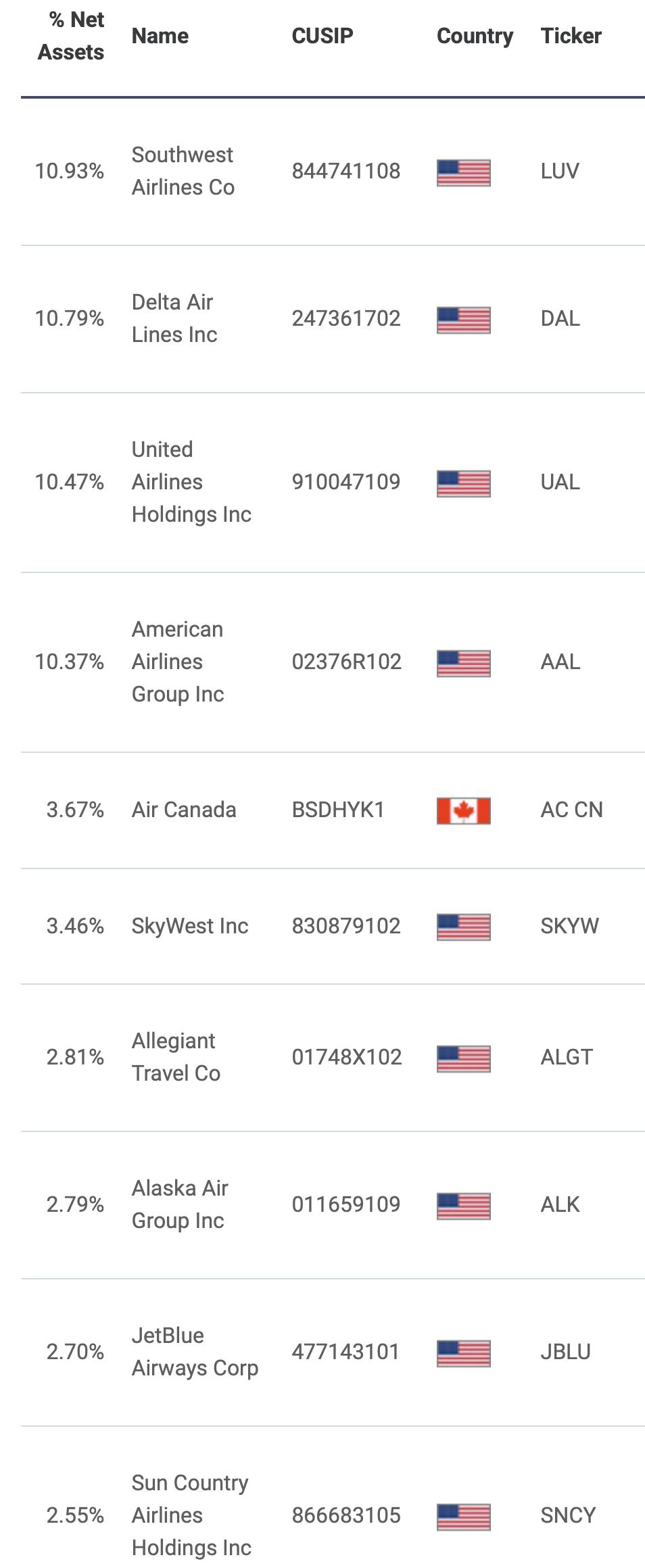Click the SNCY ticker symbol
This screenshot has height=1568, width=645.
[x=568, y=1515]
